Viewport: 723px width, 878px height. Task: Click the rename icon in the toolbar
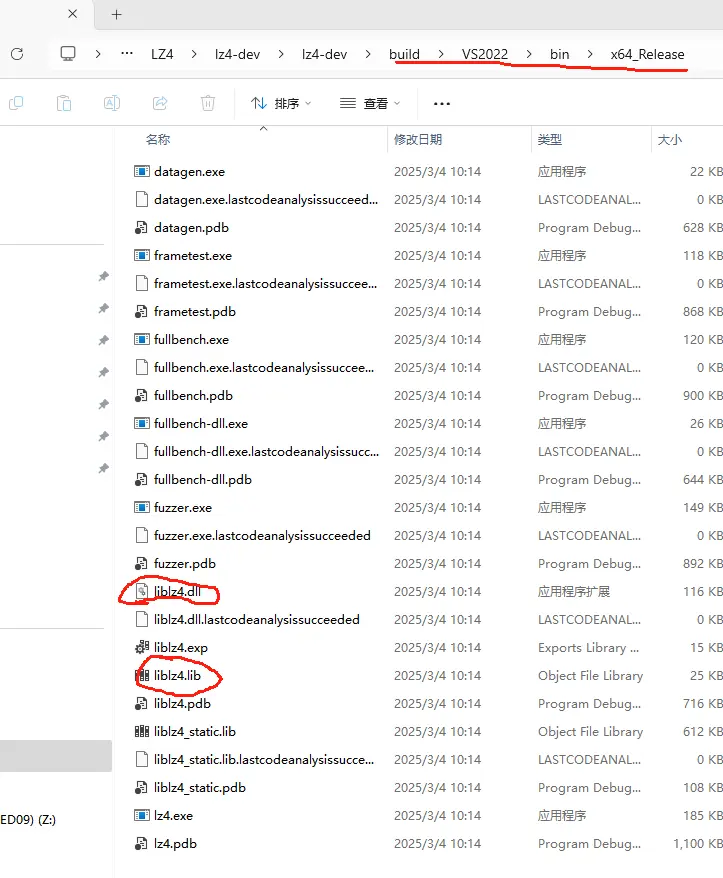(x=112, y=103)
